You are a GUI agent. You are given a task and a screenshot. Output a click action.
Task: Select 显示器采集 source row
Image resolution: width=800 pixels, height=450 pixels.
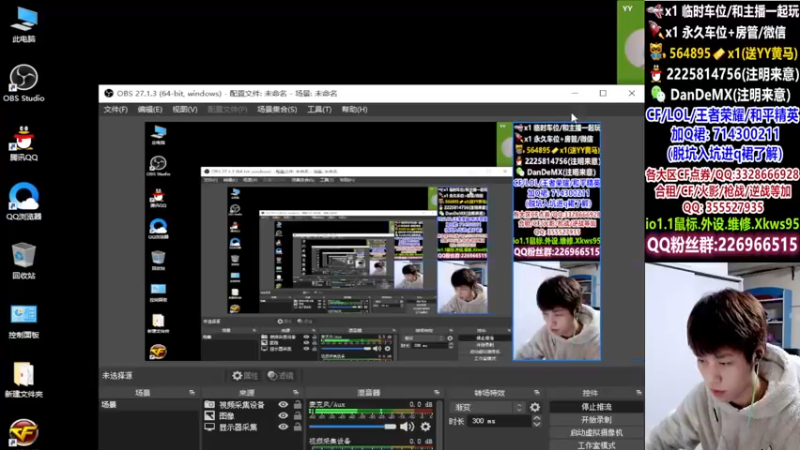pos(253,427)
